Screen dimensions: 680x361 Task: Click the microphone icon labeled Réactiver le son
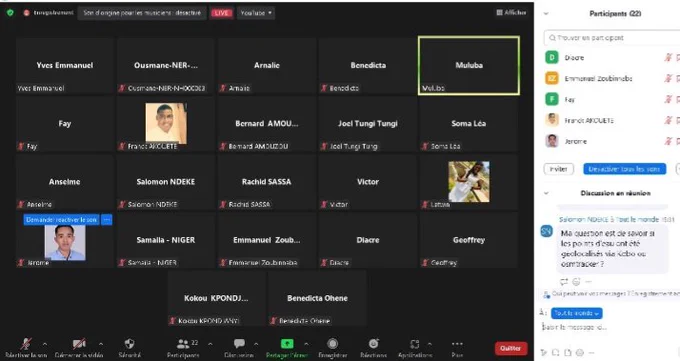26,344
